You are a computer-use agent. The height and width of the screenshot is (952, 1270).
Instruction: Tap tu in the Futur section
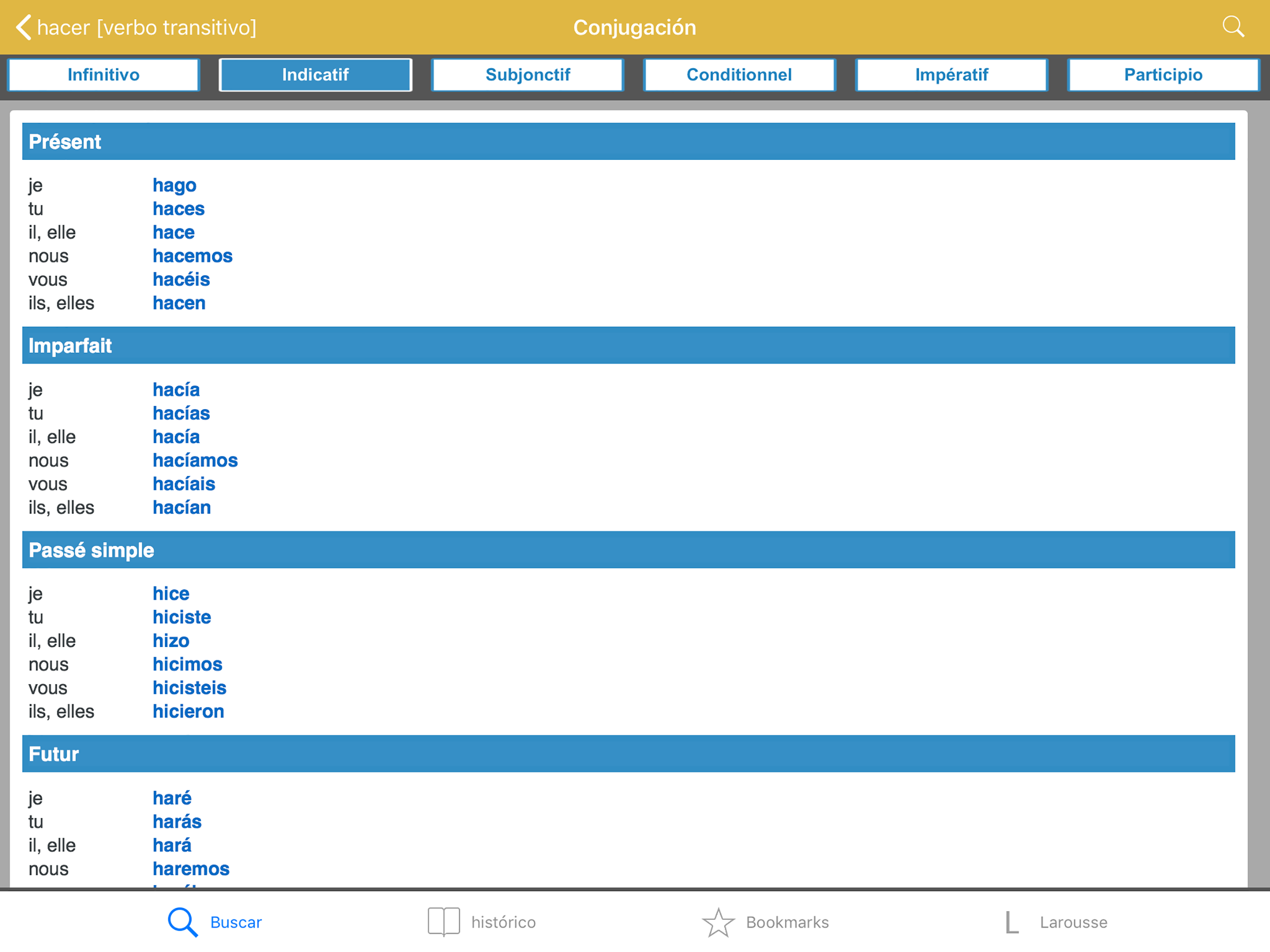tap(36, 822)
